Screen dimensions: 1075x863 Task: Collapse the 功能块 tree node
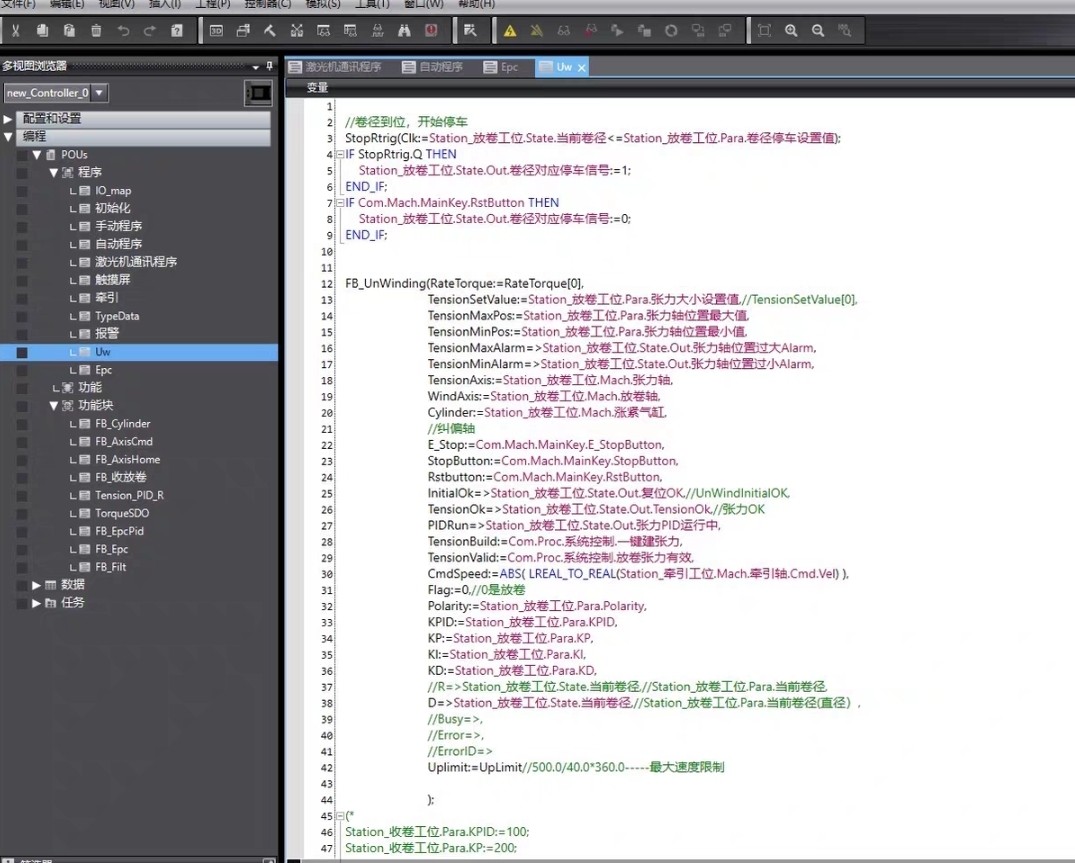(54, 406)
